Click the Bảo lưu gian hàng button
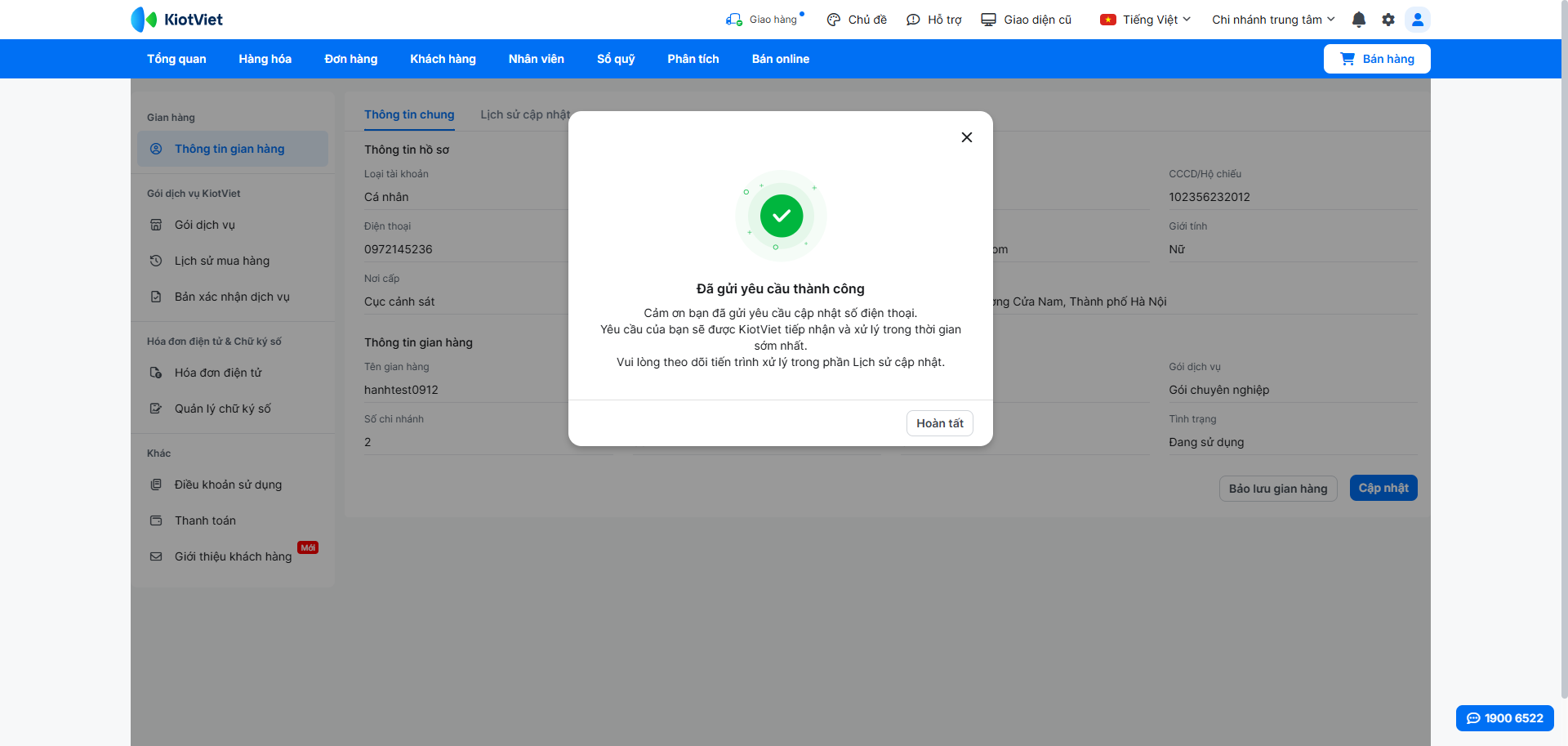This screenshot has width=1568, height=746. pos(1278,489)
